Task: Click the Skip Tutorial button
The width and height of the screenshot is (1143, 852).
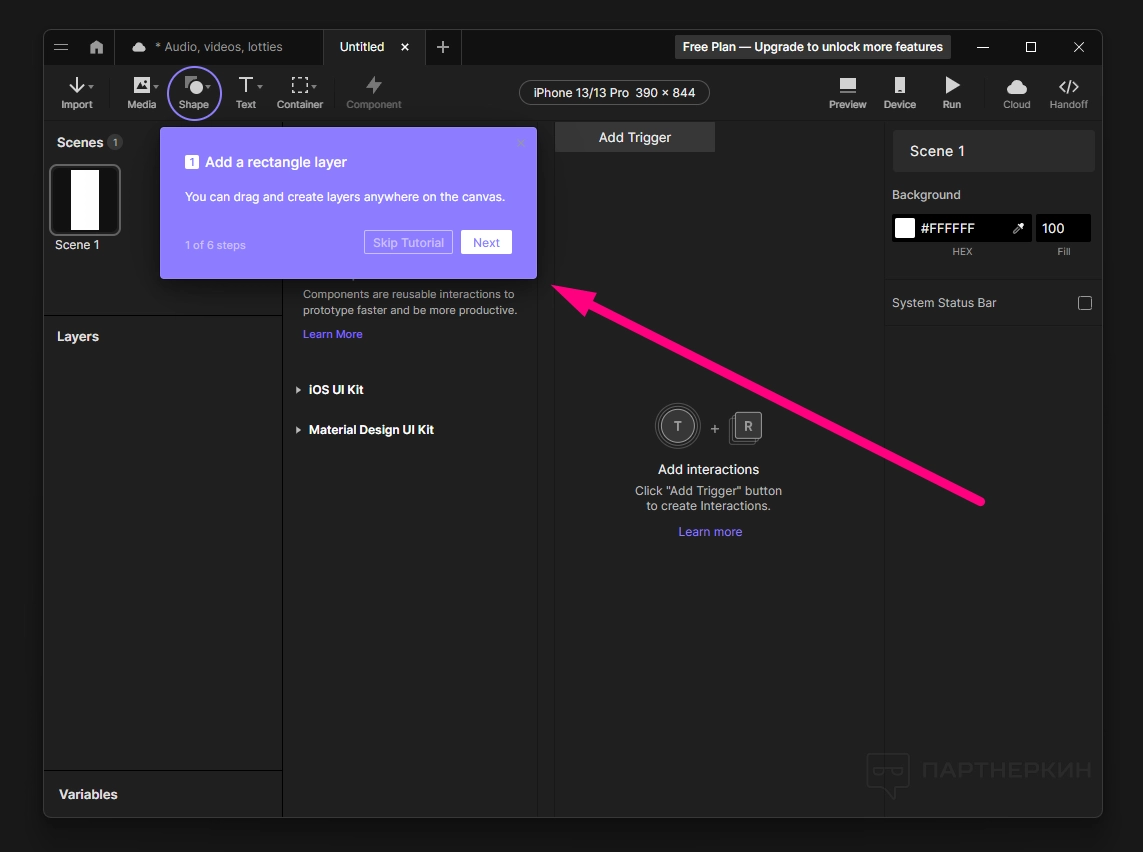Action: [x=408, y=243]
